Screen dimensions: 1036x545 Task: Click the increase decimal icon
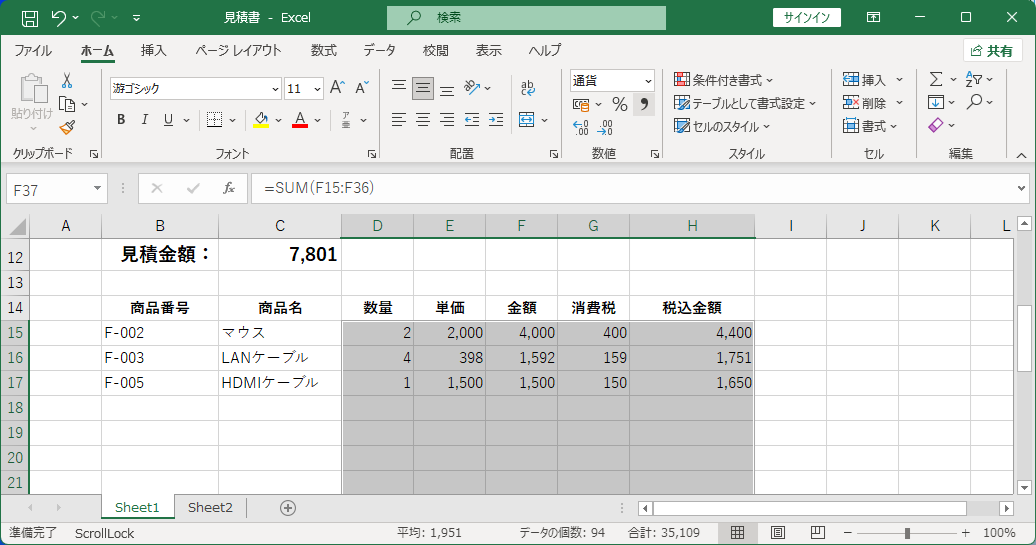click(x=581, y=127)
